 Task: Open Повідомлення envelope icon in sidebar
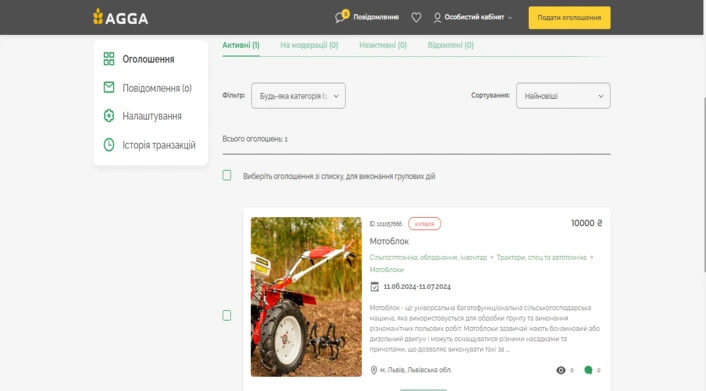click(109, 87)
